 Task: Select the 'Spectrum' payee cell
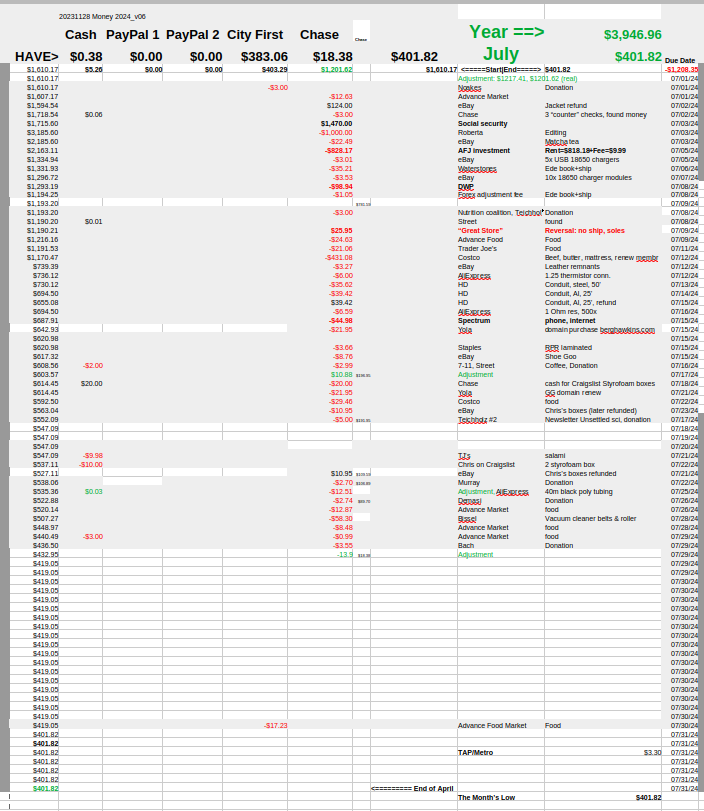[x=474, y=321]
